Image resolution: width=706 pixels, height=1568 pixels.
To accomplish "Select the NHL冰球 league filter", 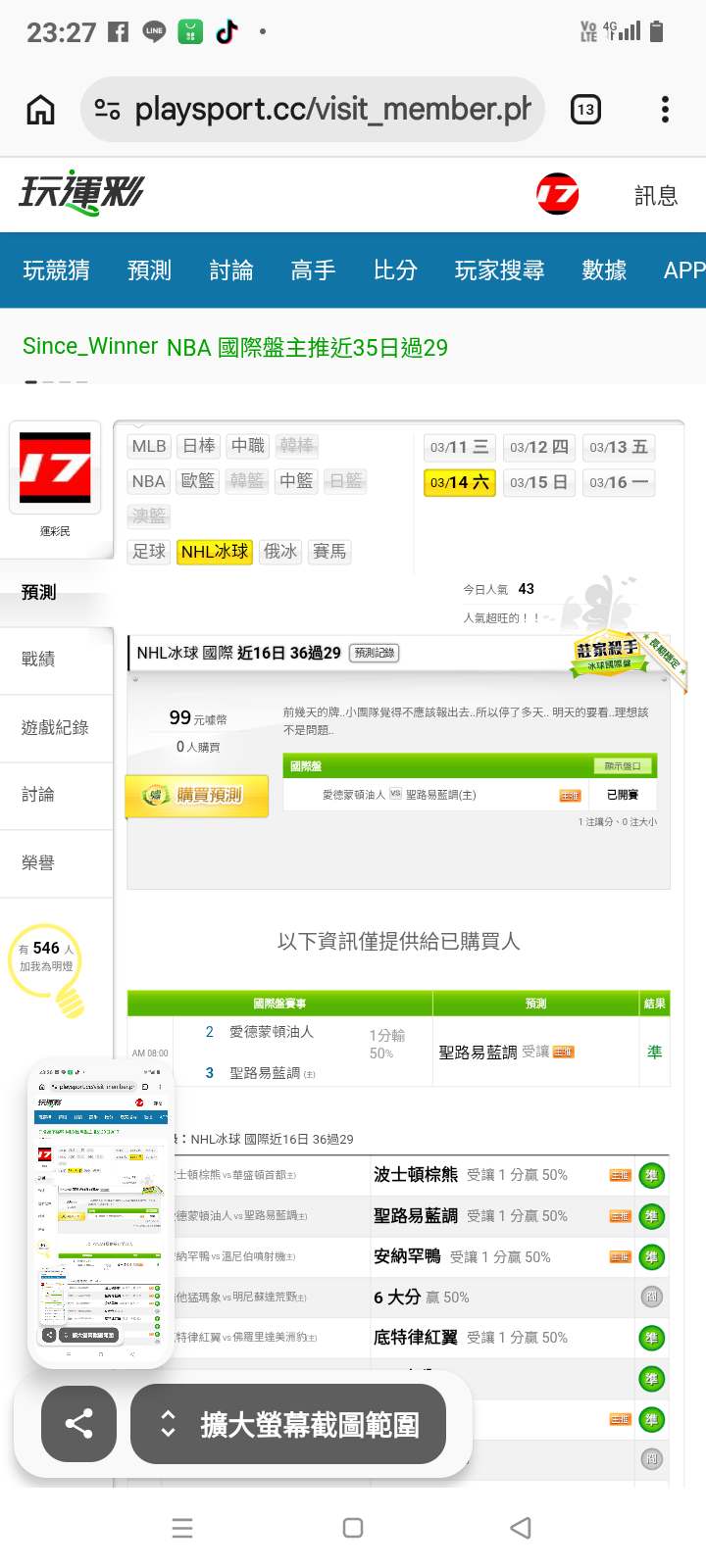I will point(215,552).
